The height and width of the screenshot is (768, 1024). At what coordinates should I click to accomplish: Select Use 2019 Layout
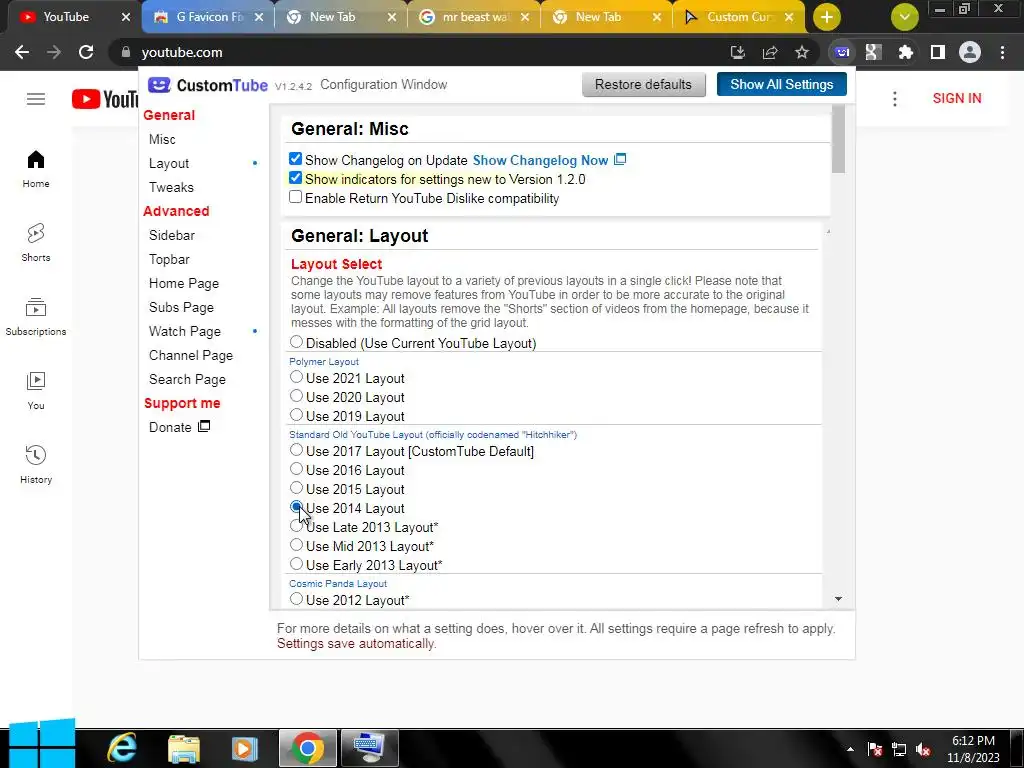296,415
